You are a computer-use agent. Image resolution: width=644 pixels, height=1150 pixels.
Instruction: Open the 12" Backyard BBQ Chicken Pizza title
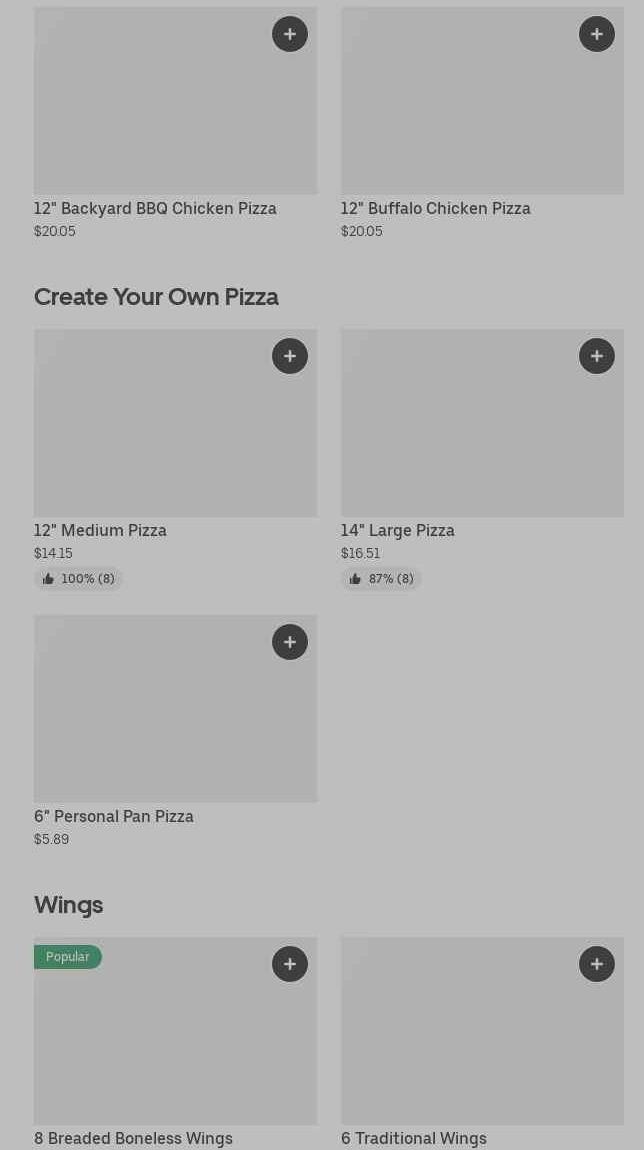pyautogui.click(x=155, y=209)
